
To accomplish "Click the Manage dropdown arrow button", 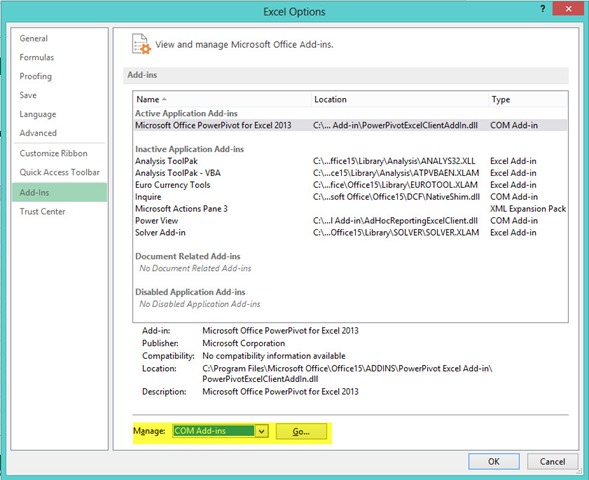I will pos(262,431).
